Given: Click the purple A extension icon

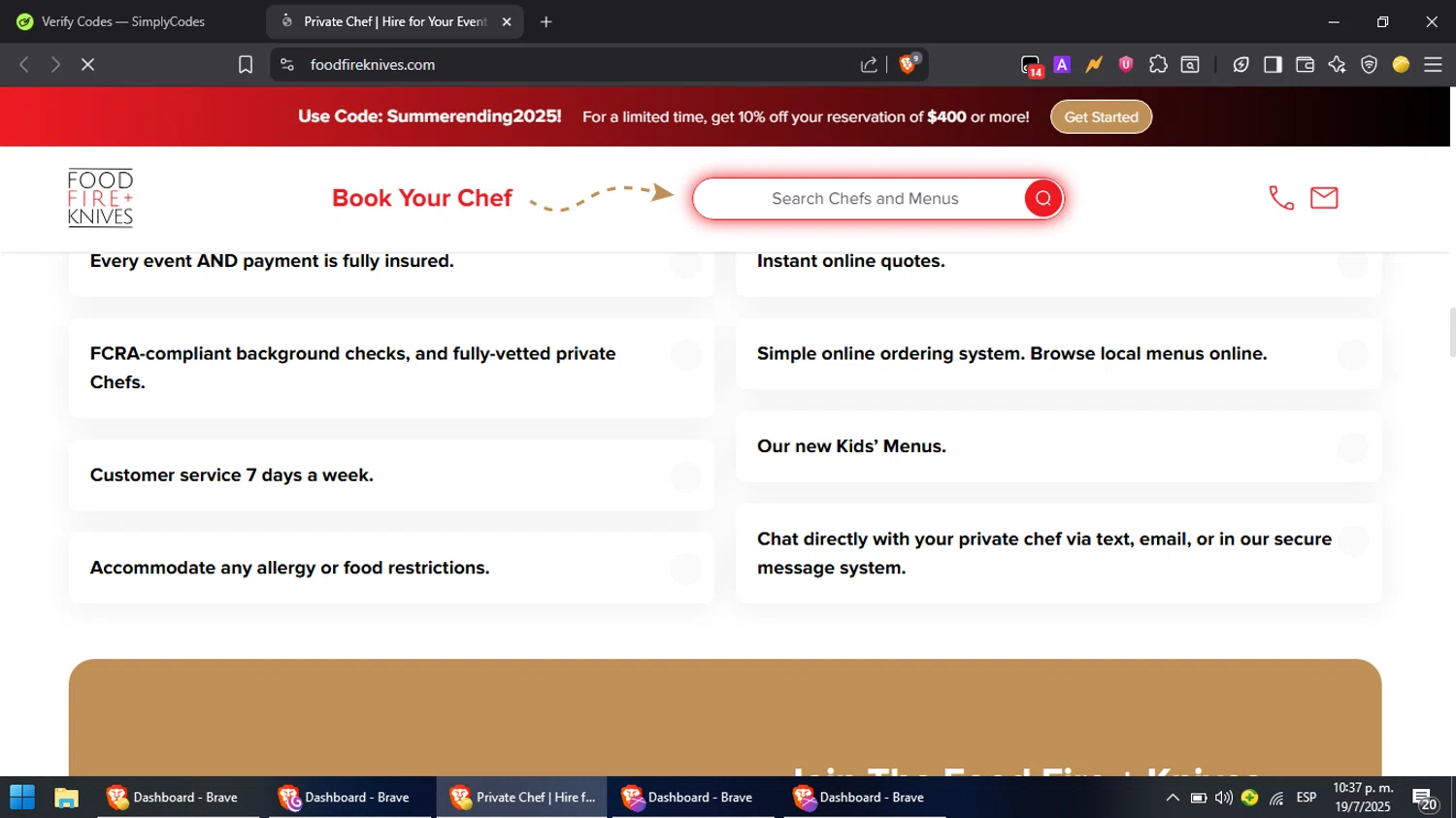Looking at the screenshot, I should pyautogui.click(x=1062, y=64).
